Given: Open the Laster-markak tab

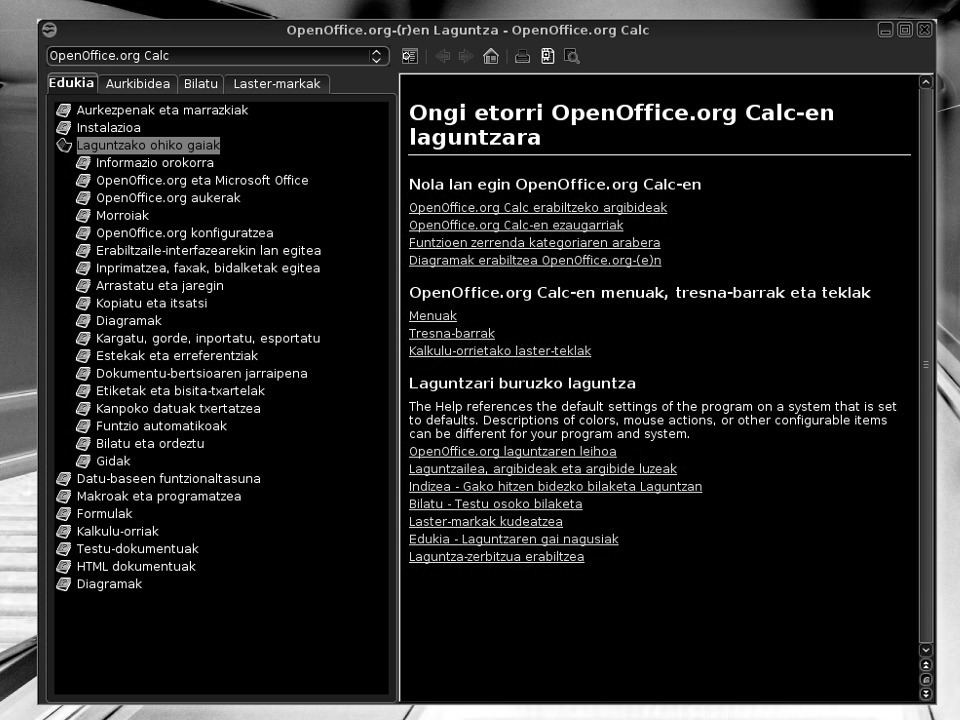Looking at the screenshot, I should click(x=277, y=84).
